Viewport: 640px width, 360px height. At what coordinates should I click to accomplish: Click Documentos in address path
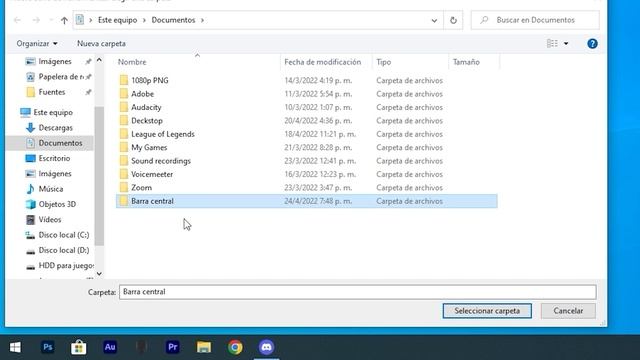click(173, 20)
